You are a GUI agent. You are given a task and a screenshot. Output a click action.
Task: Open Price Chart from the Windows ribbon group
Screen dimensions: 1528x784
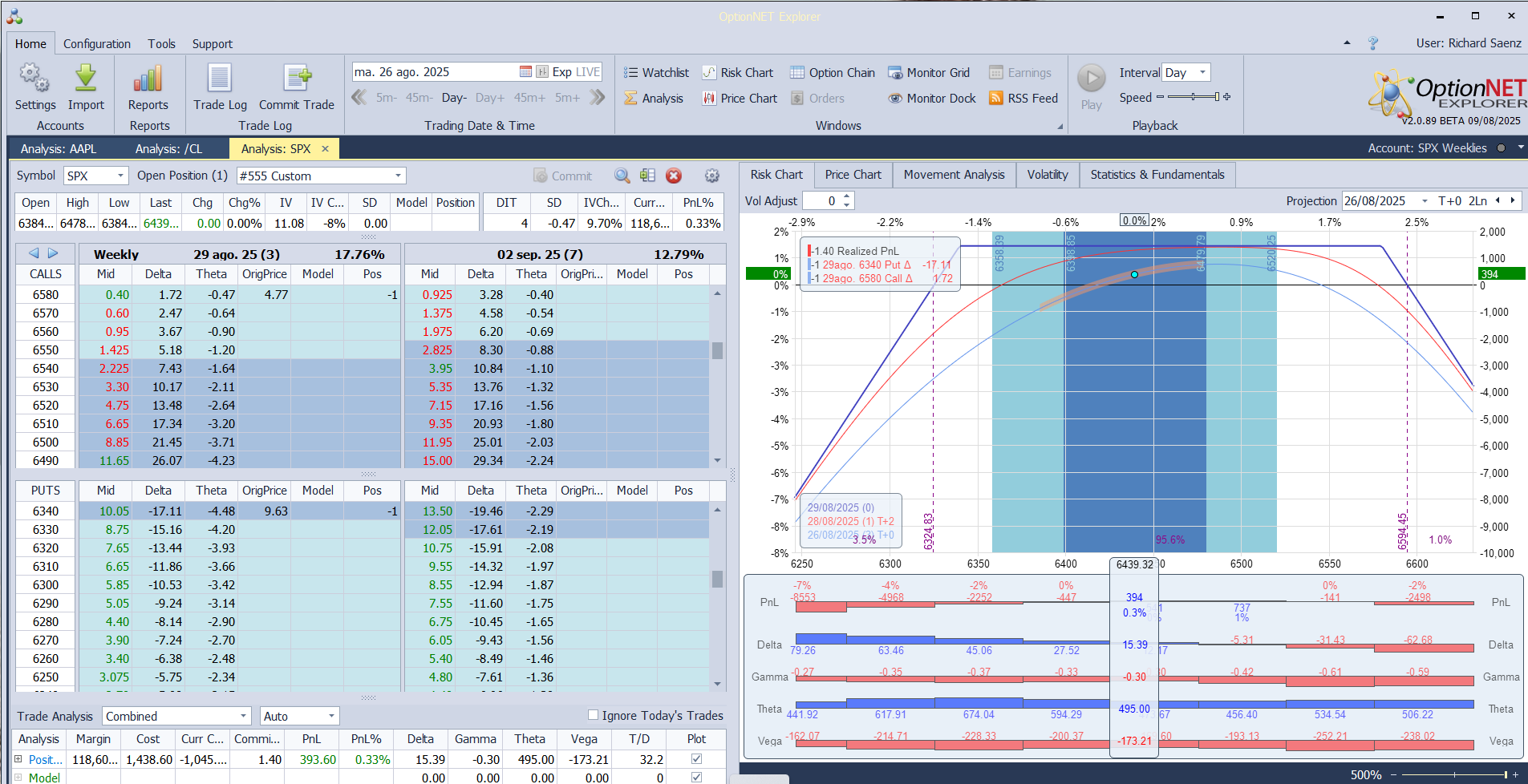[740, 98]
